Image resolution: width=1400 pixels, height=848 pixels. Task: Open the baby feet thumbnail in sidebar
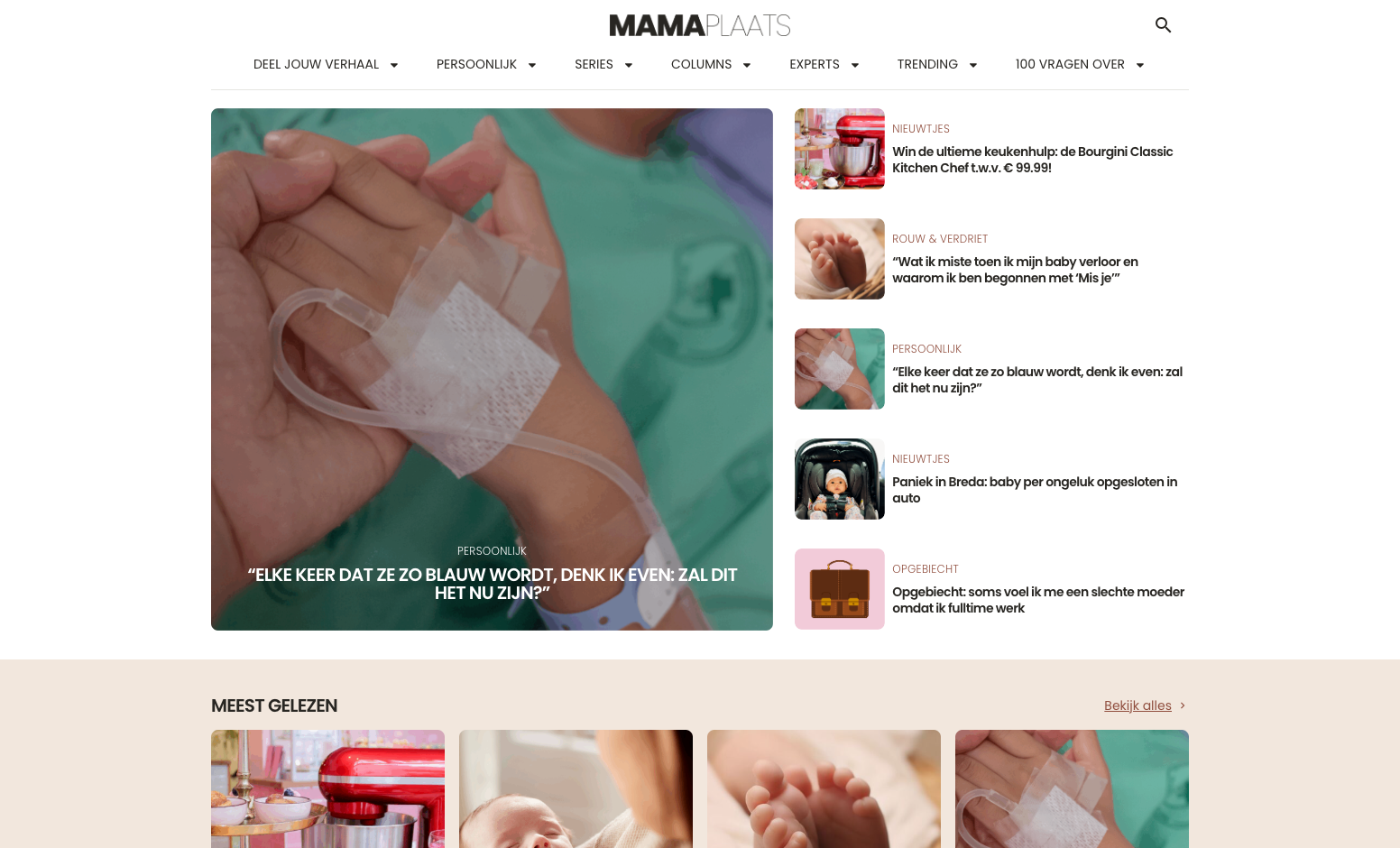point(840,259)
